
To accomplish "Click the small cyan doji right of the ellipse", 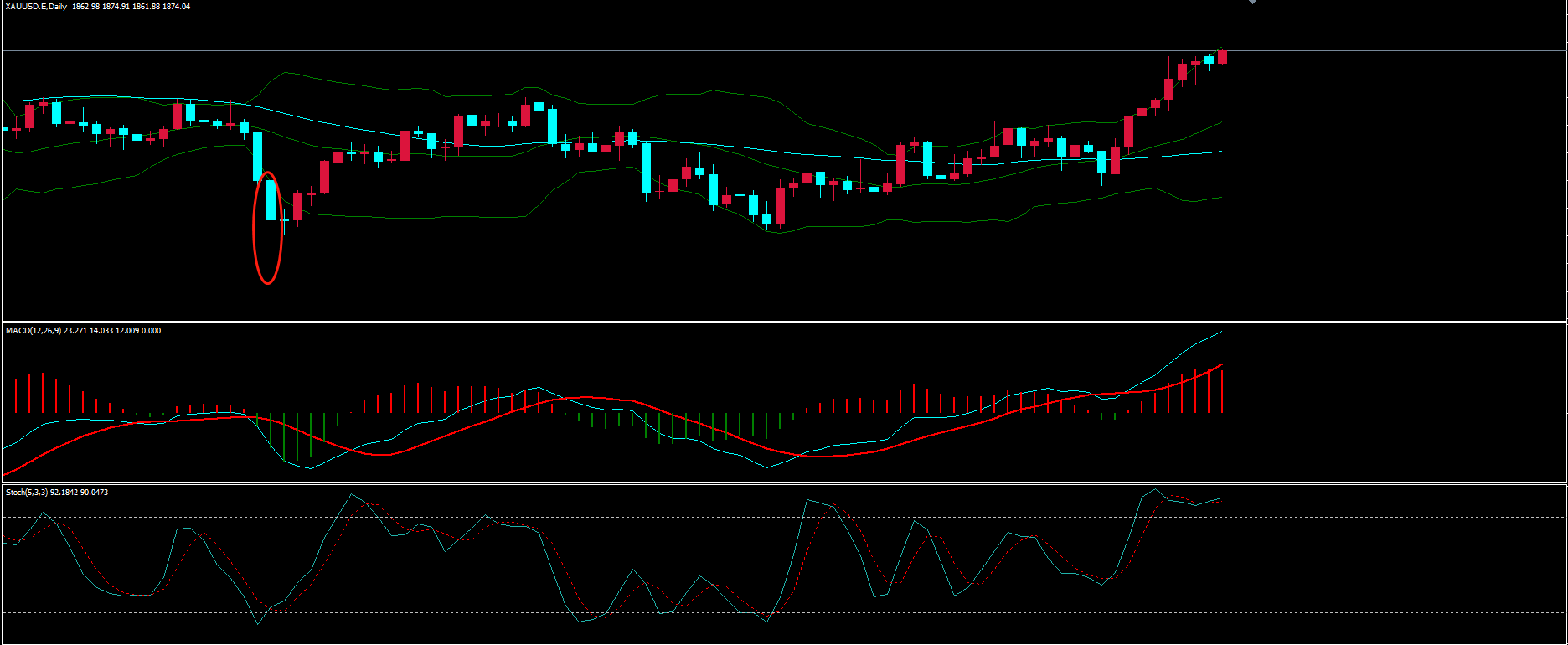I will (x=284, y=220).
